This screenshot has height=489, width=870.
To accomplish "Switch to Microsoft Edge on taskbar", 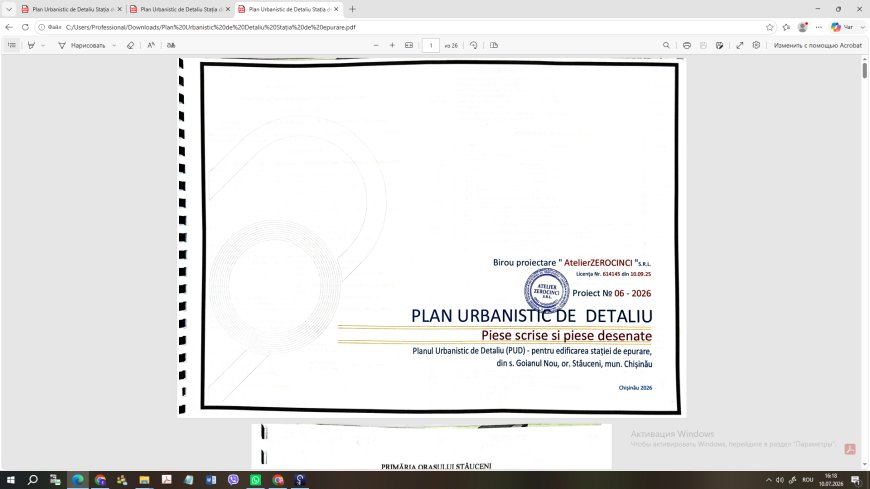I will [x=78, y=480].
